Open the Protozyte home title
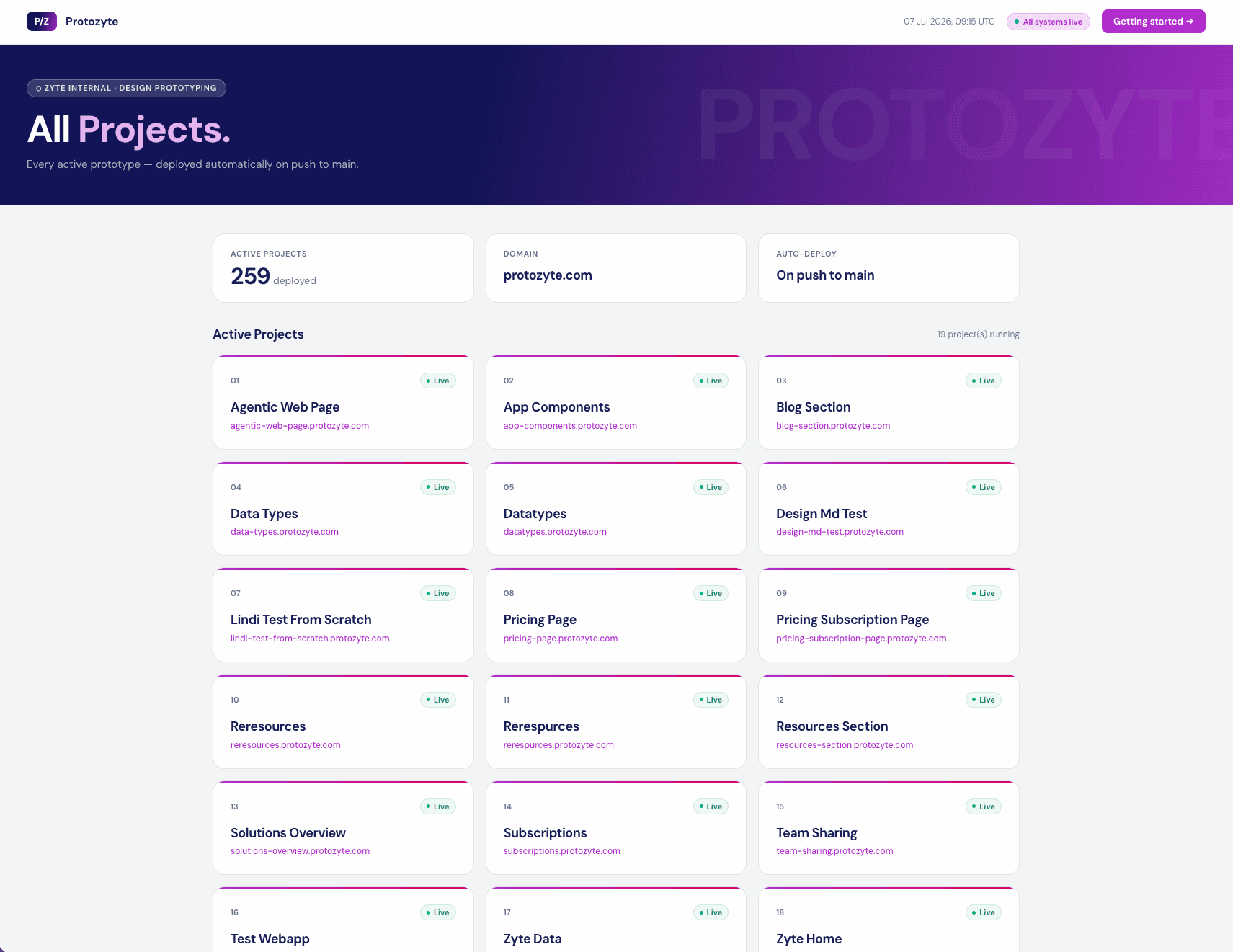Image resolution: width=1233 pixels, height=952 pixels. [x=92, y=22]
